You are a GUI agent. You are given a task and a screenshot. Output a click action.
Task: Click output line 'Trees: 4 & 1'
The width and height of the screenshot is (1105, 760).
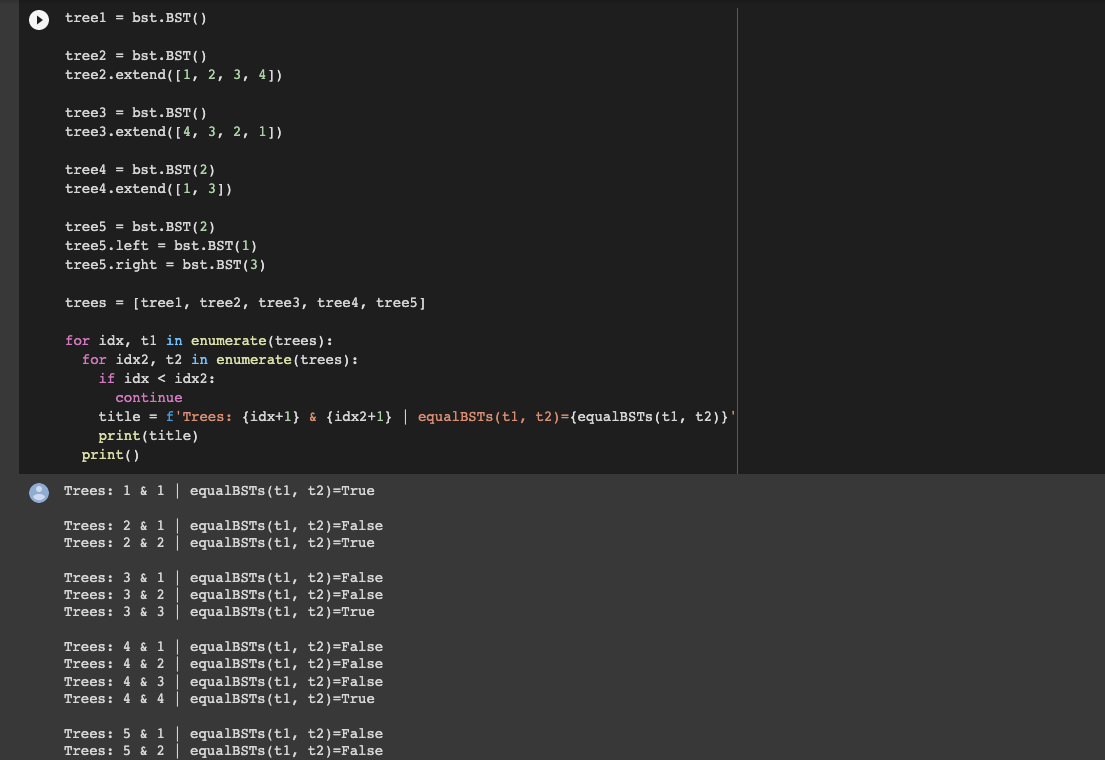click(223, 647)
